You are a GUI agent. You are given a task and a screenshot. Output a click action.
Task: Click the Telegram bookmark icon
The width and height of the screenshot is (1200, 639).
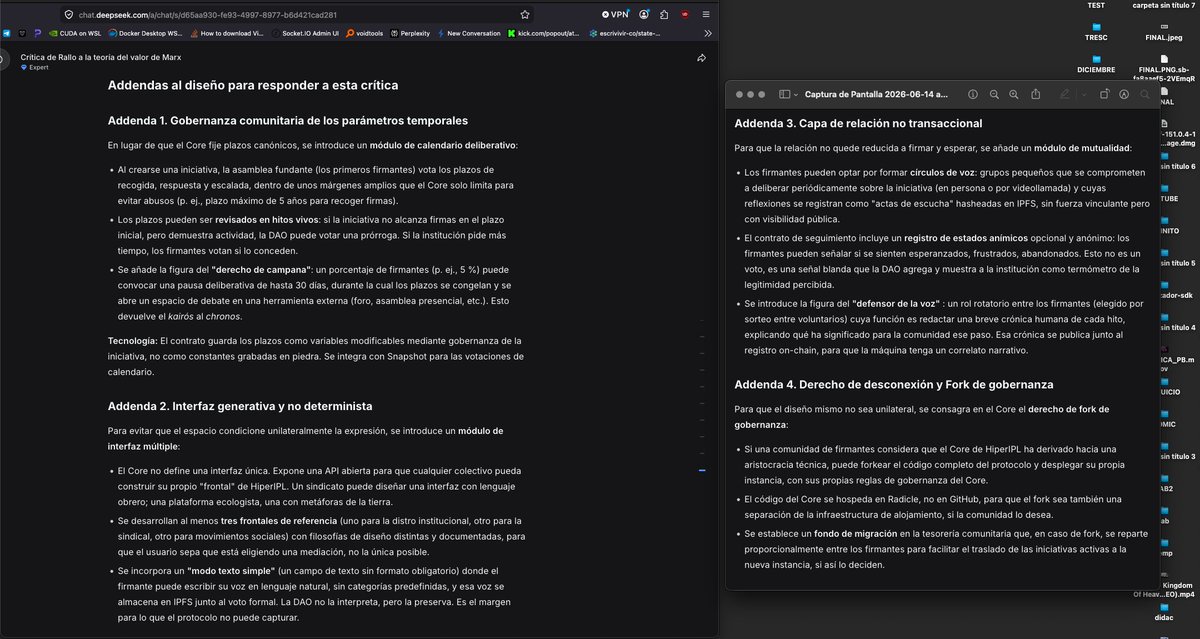click(x=7, y=33)
